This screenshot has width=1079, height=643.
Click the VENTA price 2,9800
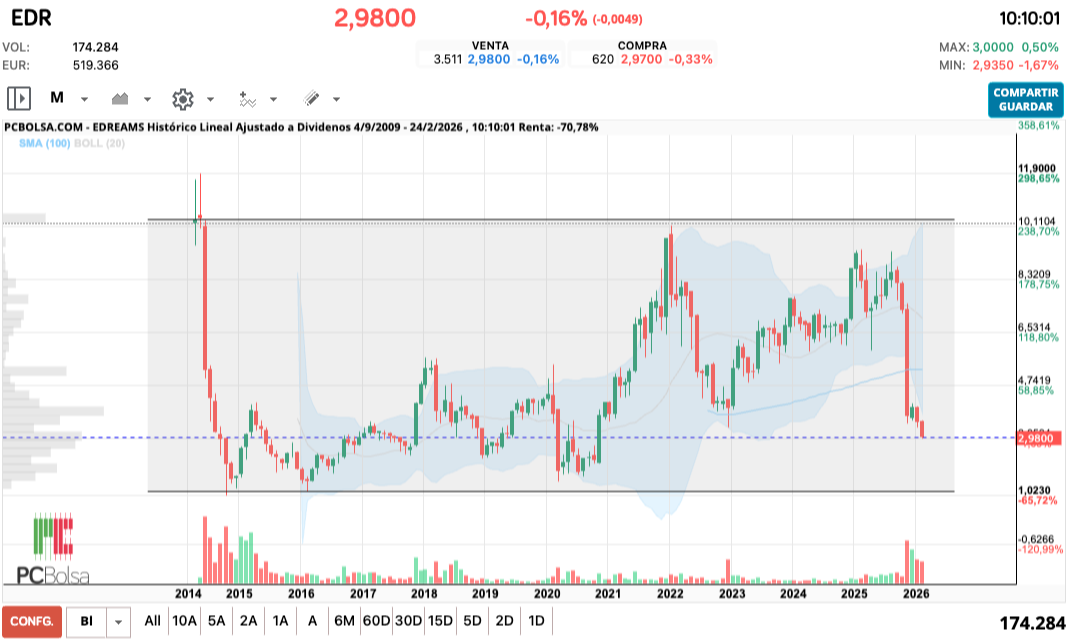(489, 59)
